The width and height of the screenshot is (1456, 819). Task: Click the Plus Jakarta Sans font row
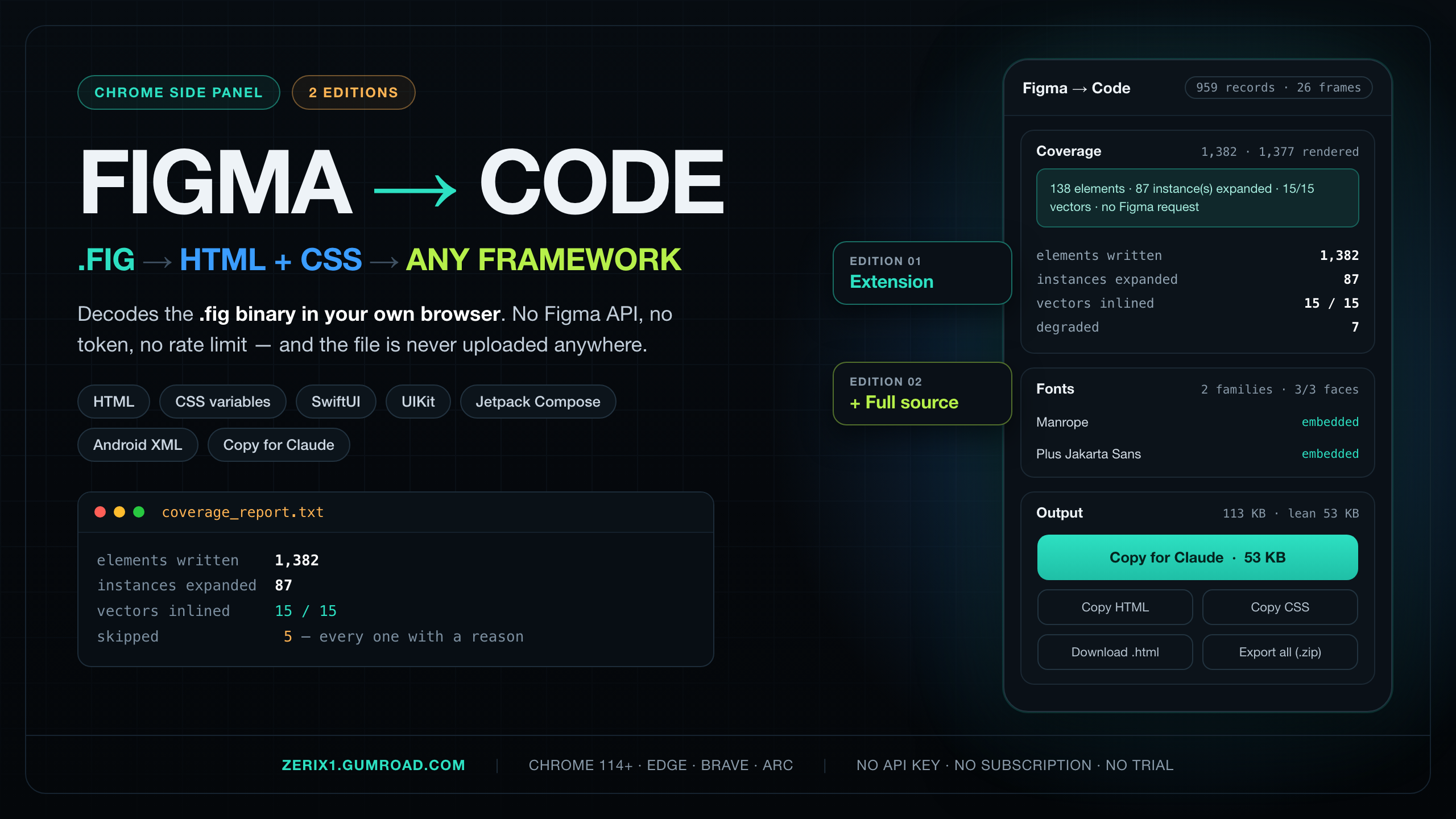(x=1197, y=454)
